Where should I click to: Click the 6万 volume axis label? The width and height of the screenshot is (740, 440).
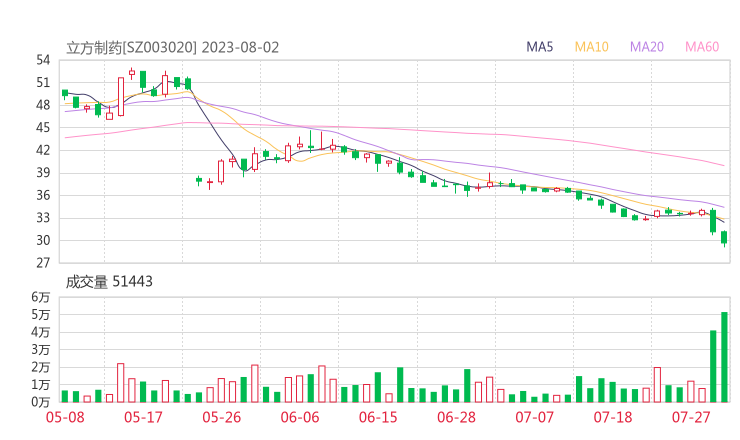tap(41, 297)
